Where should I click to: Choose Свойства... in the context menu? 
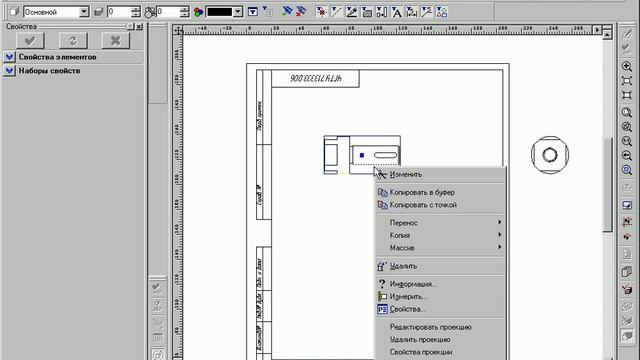[x=440, y=309]
